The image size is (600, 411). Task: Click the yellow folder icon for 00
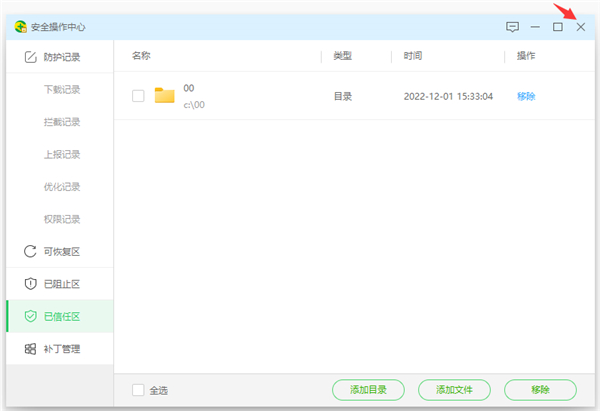[x=165, y=95]
